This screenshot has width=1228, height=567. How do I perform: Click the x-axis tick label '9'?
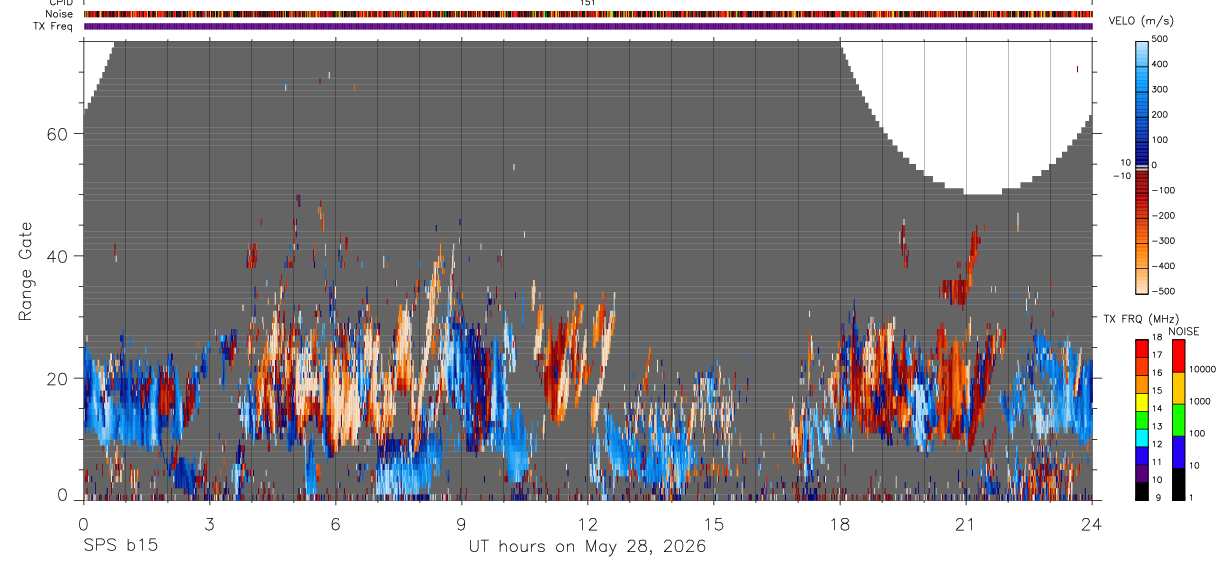point(462,524)
